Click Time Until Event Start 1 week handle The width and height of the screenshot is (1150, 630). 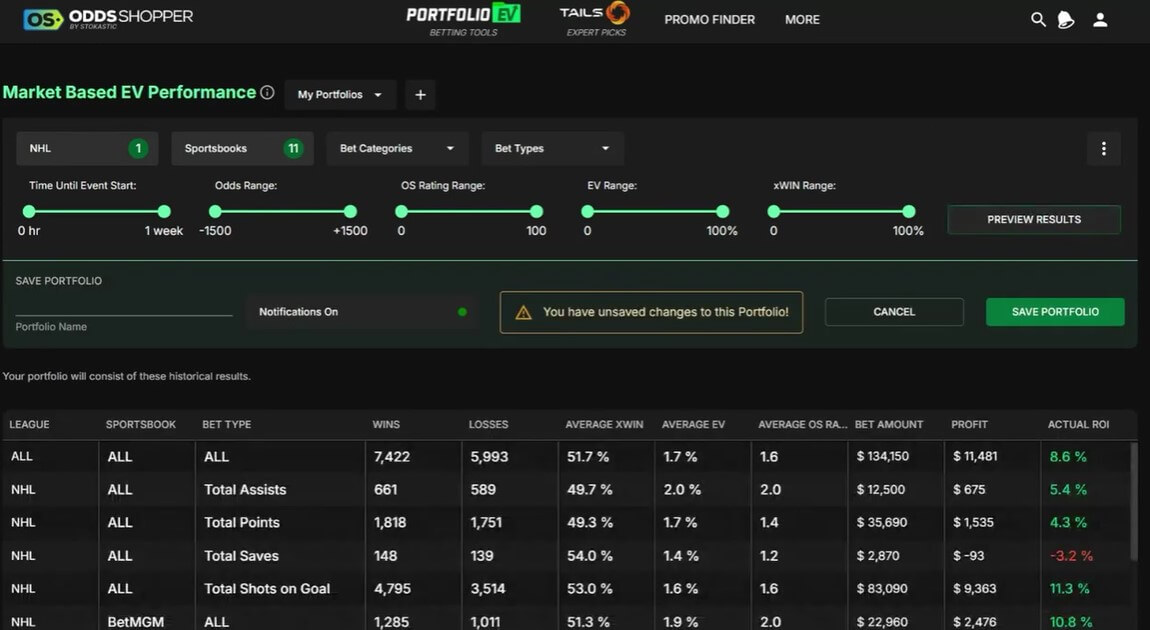tap(164, 211)
